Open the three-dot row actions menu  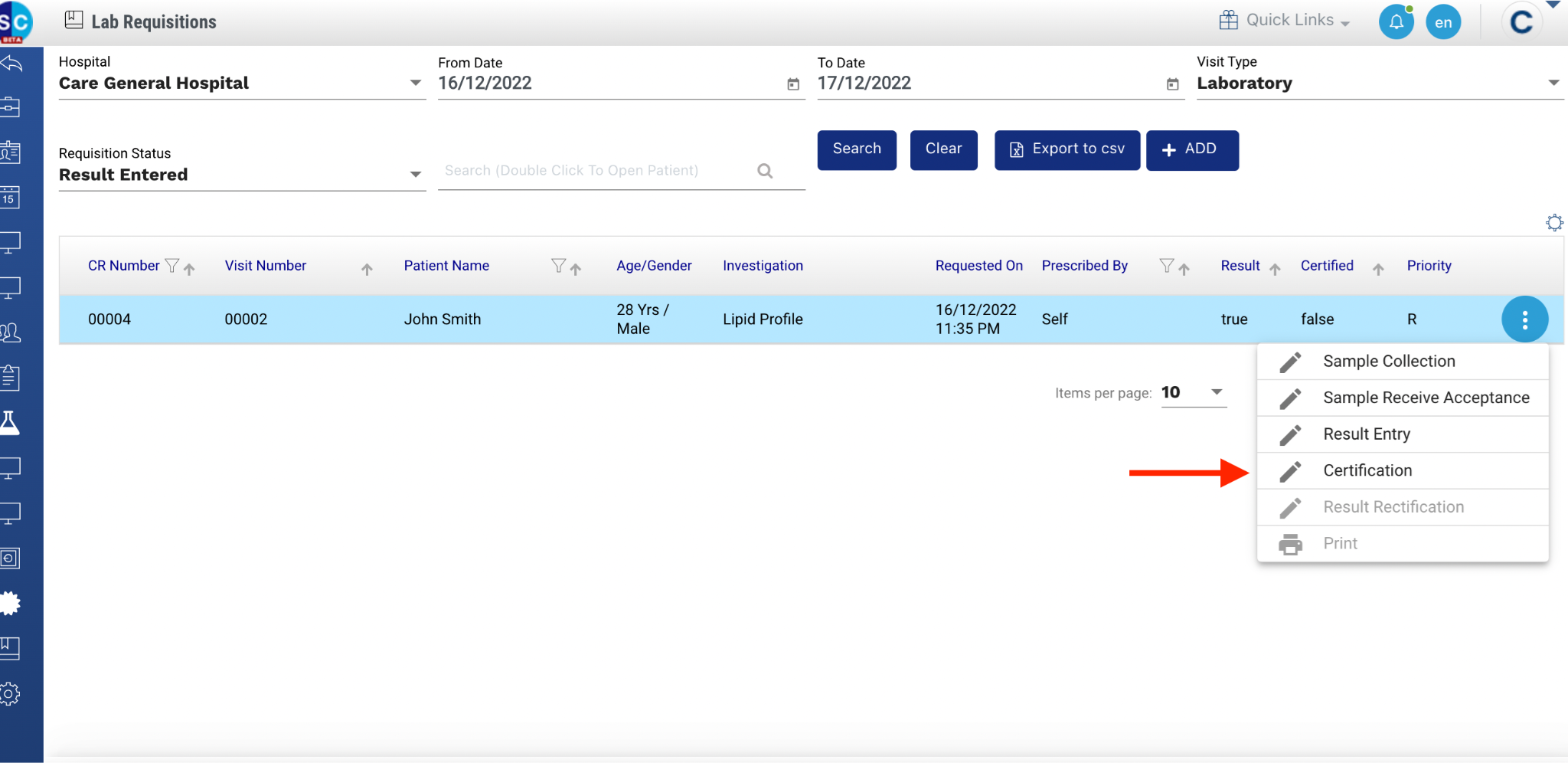(1524, 319)
